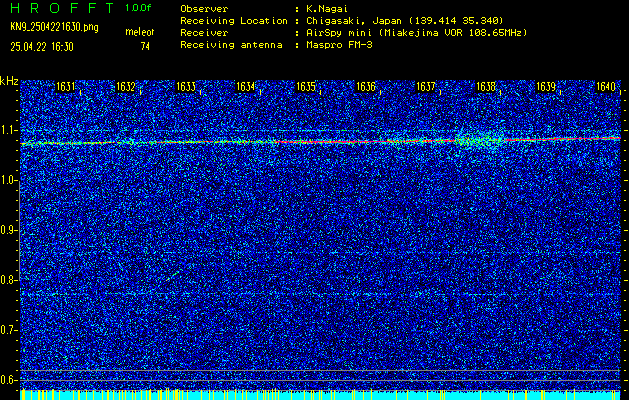Click the 1.1 kHz frequency label
This screenshot has width=629, height=400.
point(8,130)
